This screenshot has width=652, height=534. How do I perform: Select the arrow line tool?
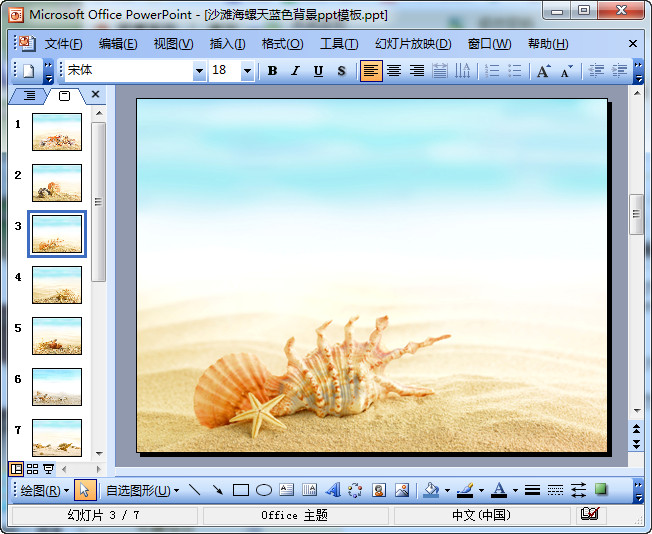pos(217,490)
